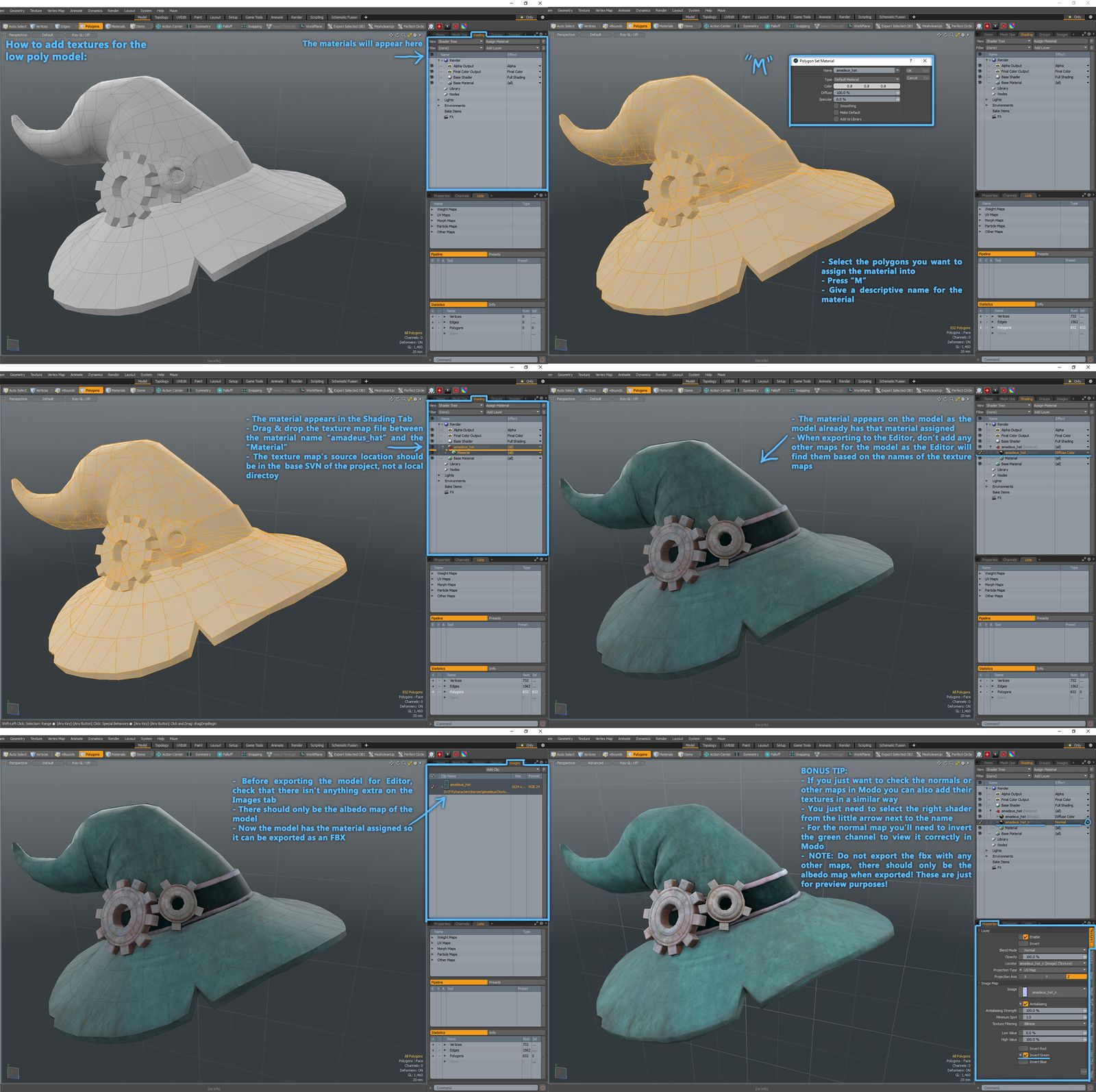The height and width of the screenshot is (1092, 1096).
Task: Check Smoothing in the Polygon Set Material dialog
Action: tap(836, 106)
